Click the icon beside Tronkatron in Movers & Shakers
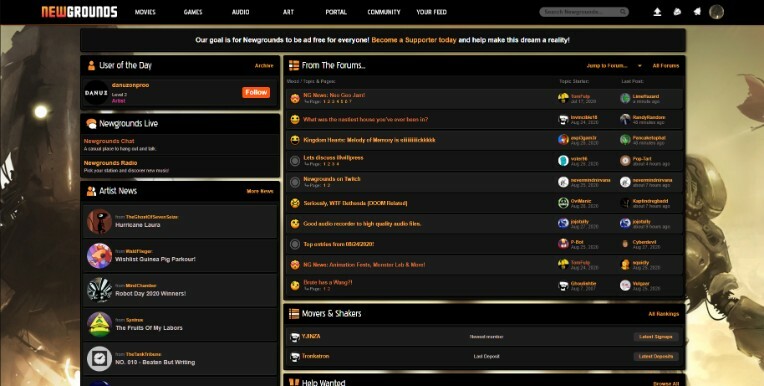764x386 pixels. tap(294, 357)
